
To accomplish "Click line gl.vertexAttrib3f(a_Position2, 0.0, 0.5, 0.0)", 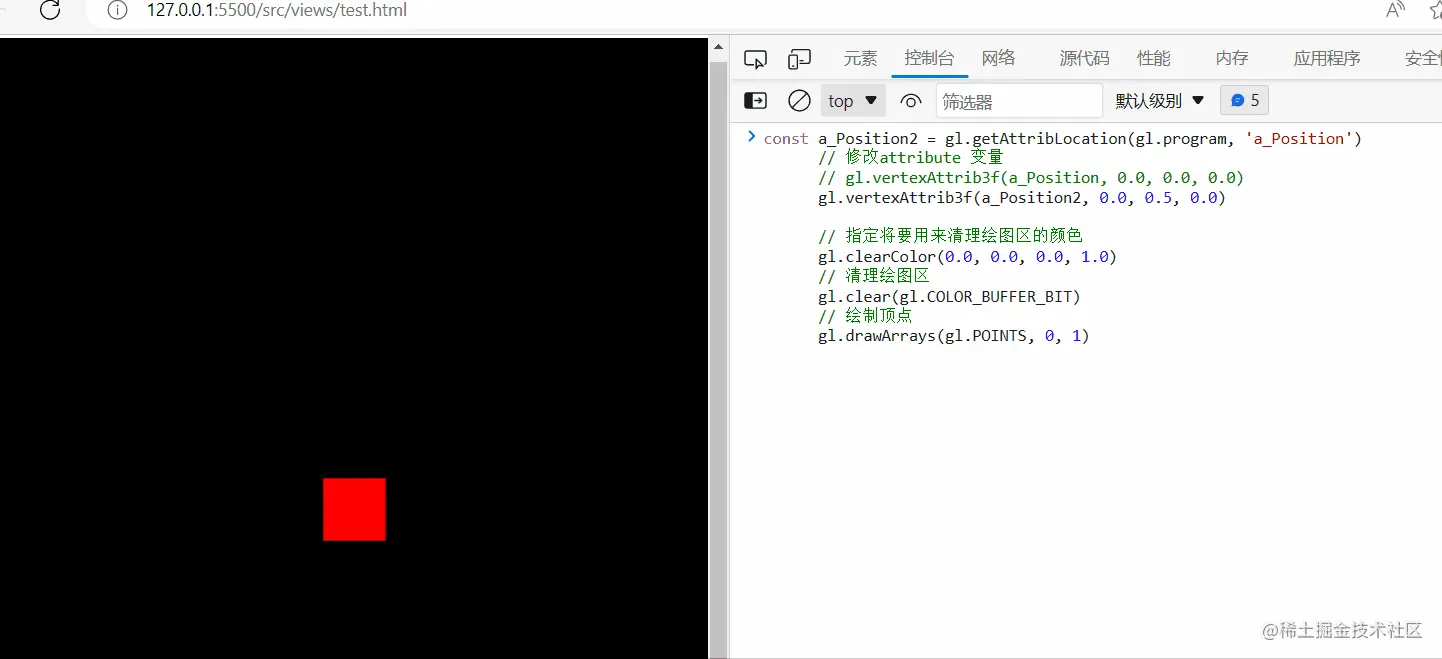I will coord(1021,197).
